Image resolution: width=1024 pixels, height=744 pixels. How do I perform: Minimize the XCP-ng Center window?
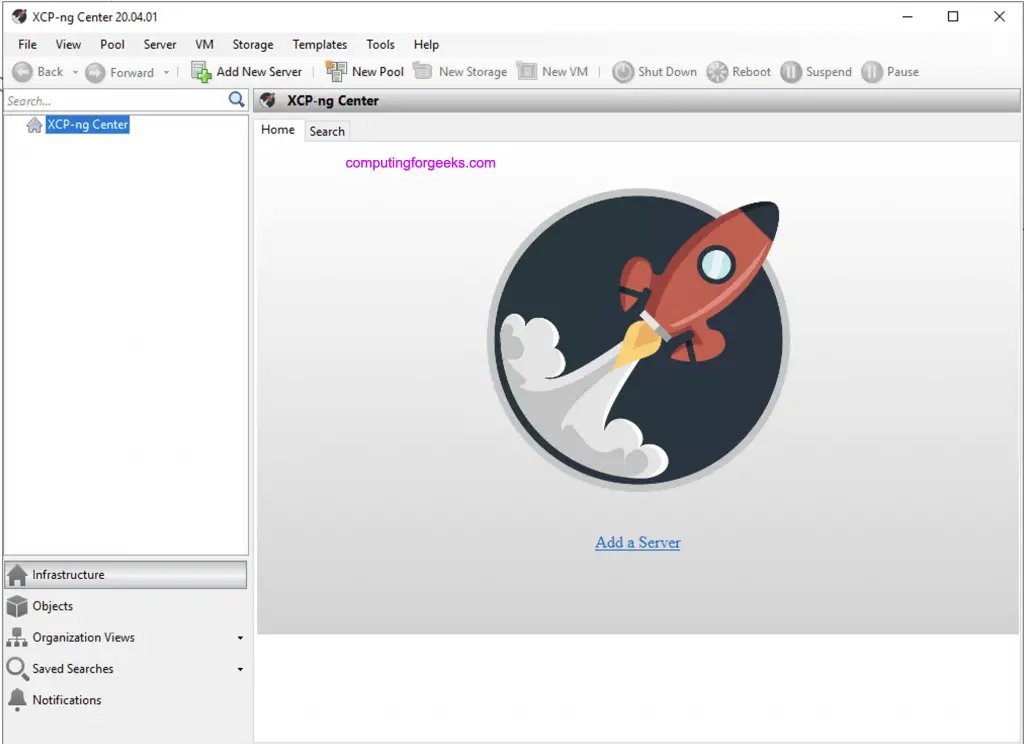[908, 16]
